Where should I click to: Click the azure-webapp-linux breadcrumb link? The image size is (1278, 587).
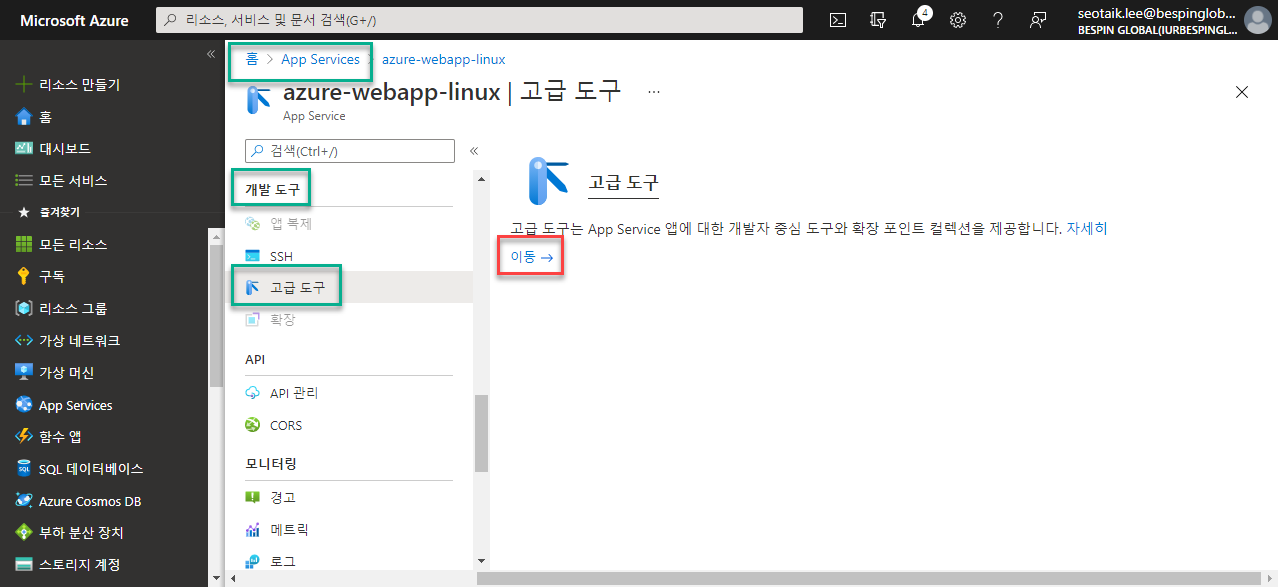(x=444, y=59)
